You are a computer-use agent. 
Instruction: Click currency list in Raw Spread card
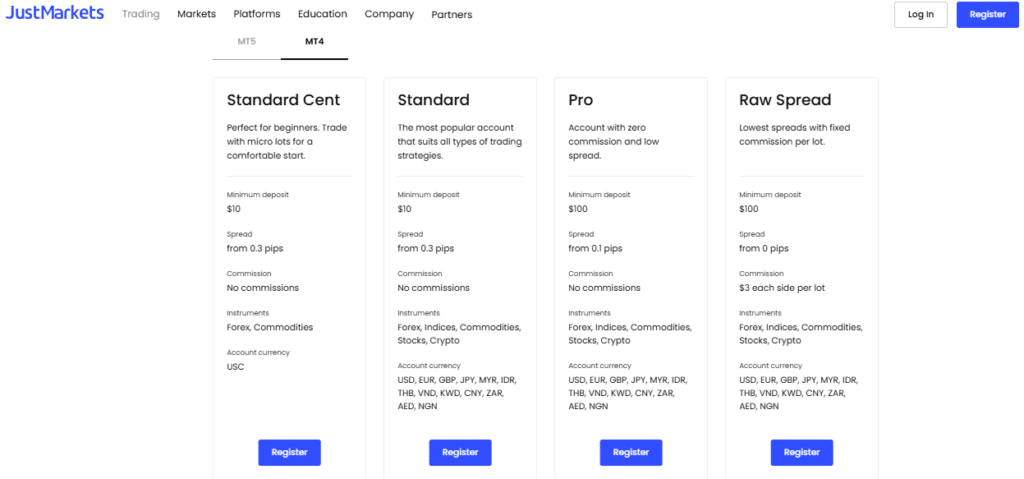[799, 393]
